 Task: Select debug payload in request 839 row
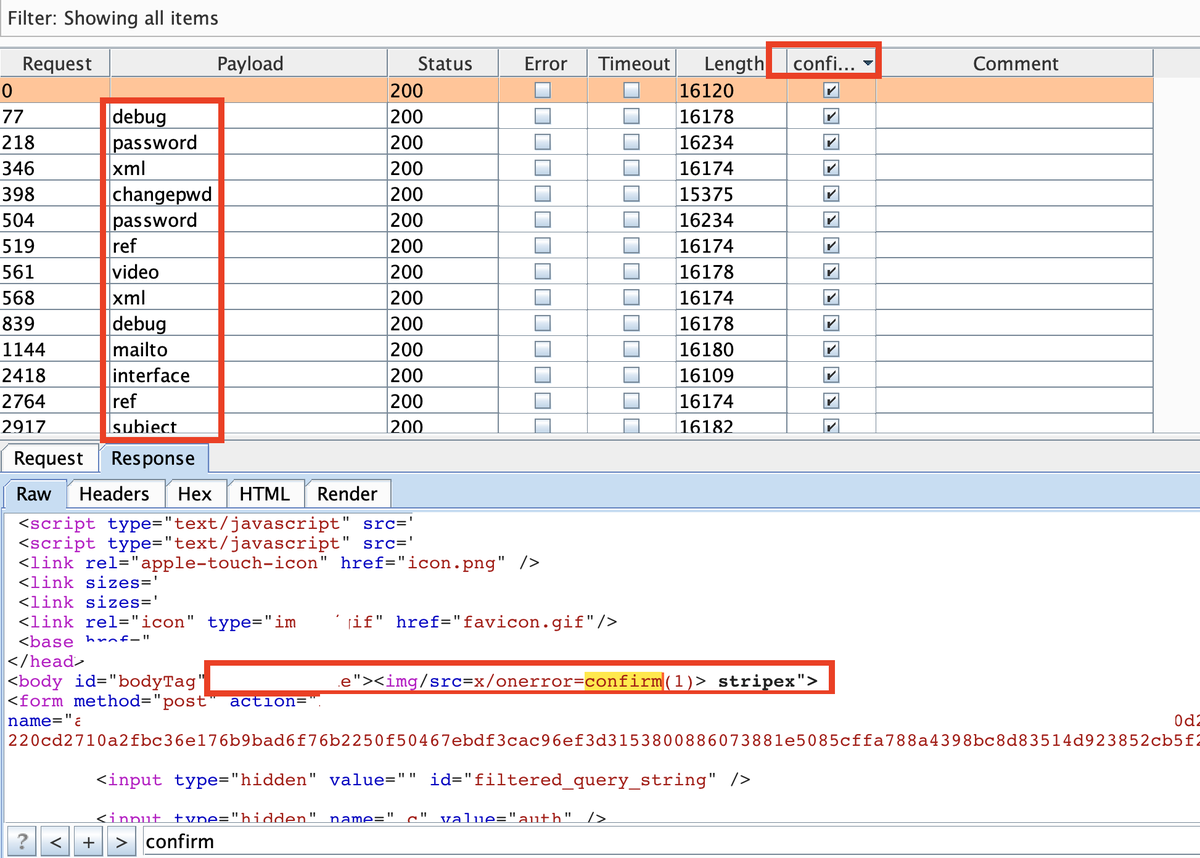tap(249, 324)
